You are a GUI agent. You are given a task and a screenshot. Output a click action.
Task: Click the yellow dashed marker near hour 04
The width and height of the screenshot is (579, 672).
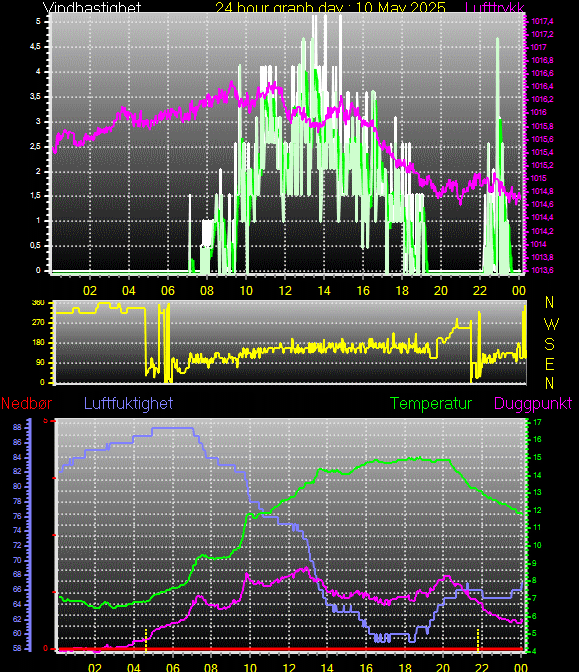146,639
